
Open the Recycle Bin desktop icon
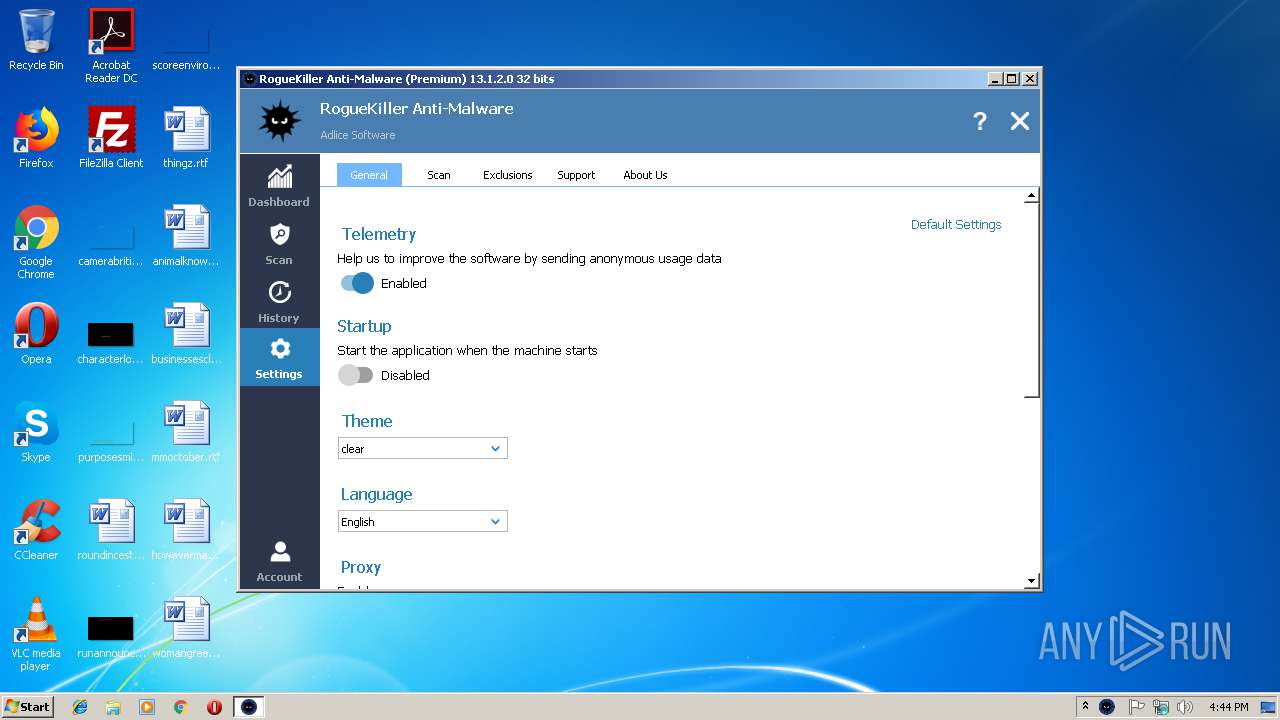(36, 41)
